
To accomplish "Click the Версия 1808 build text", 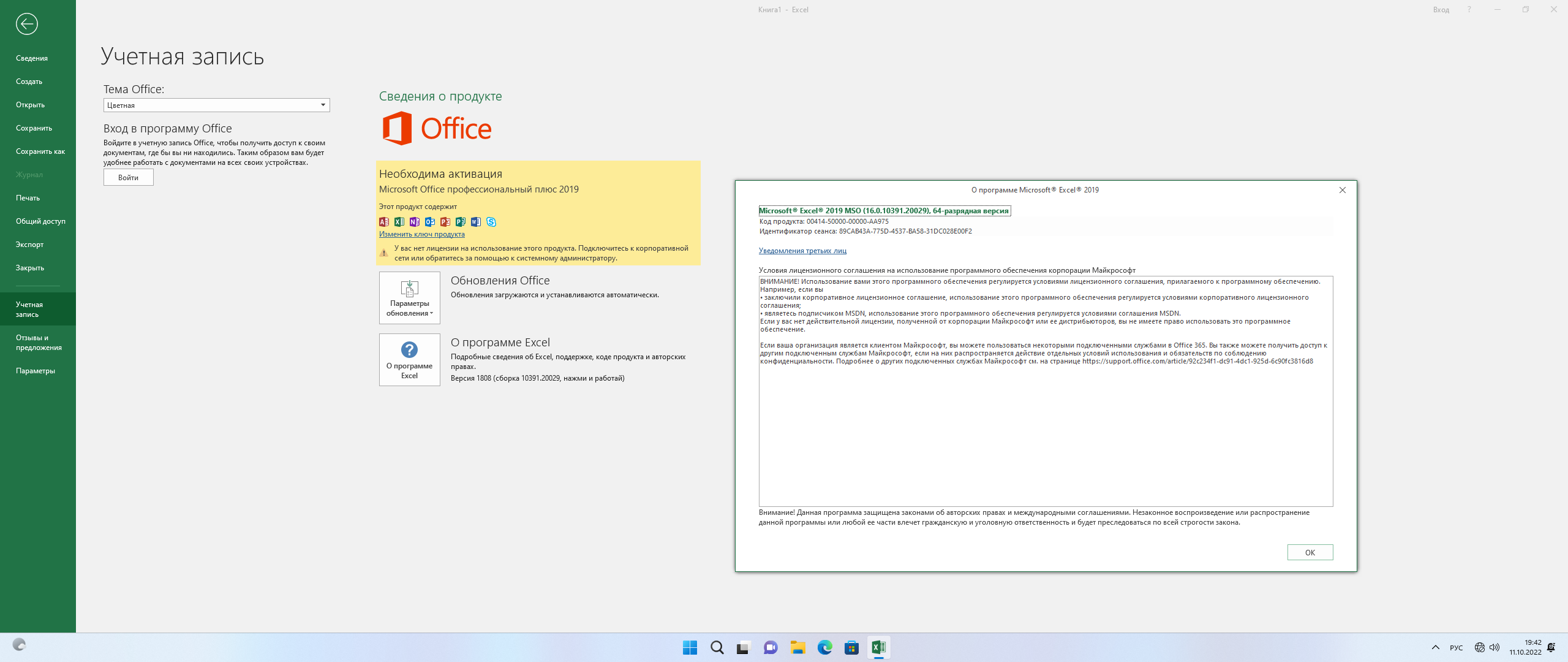I will pos(537,378).
